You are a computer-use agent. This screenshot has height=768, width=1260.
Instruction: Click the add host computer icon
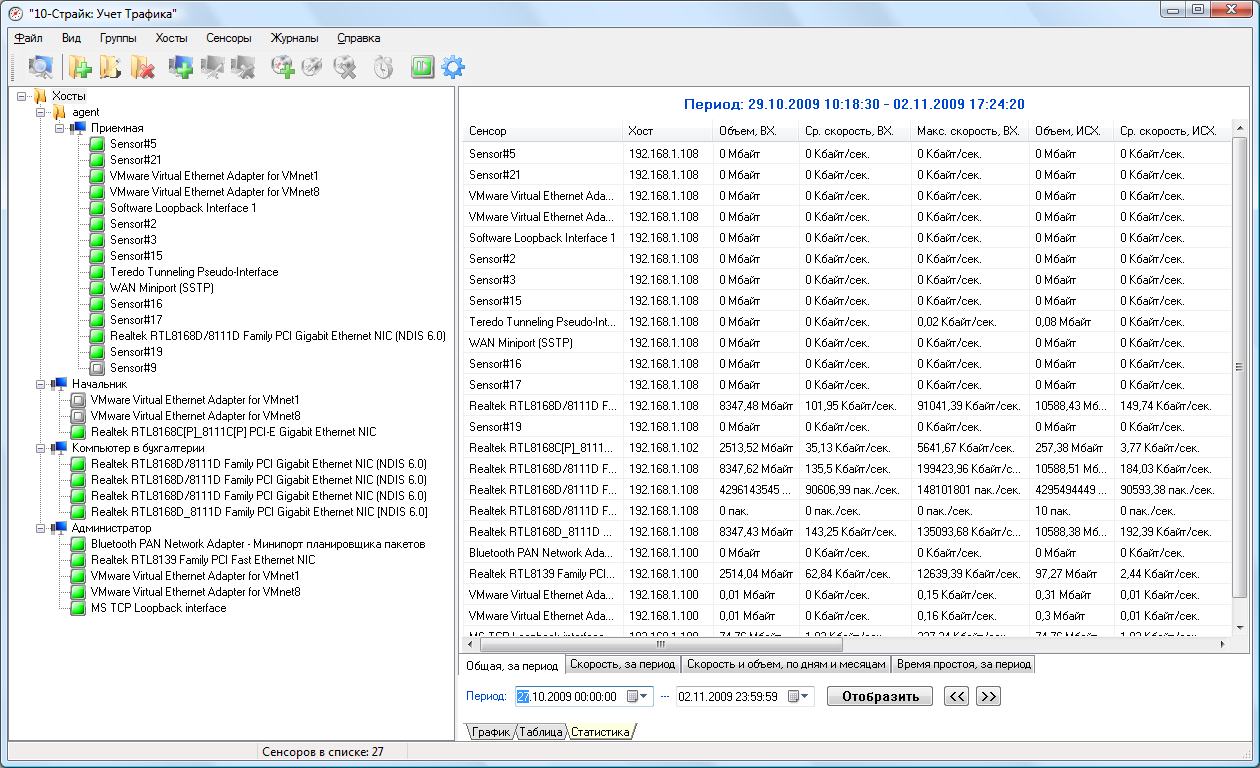(181, 68)
